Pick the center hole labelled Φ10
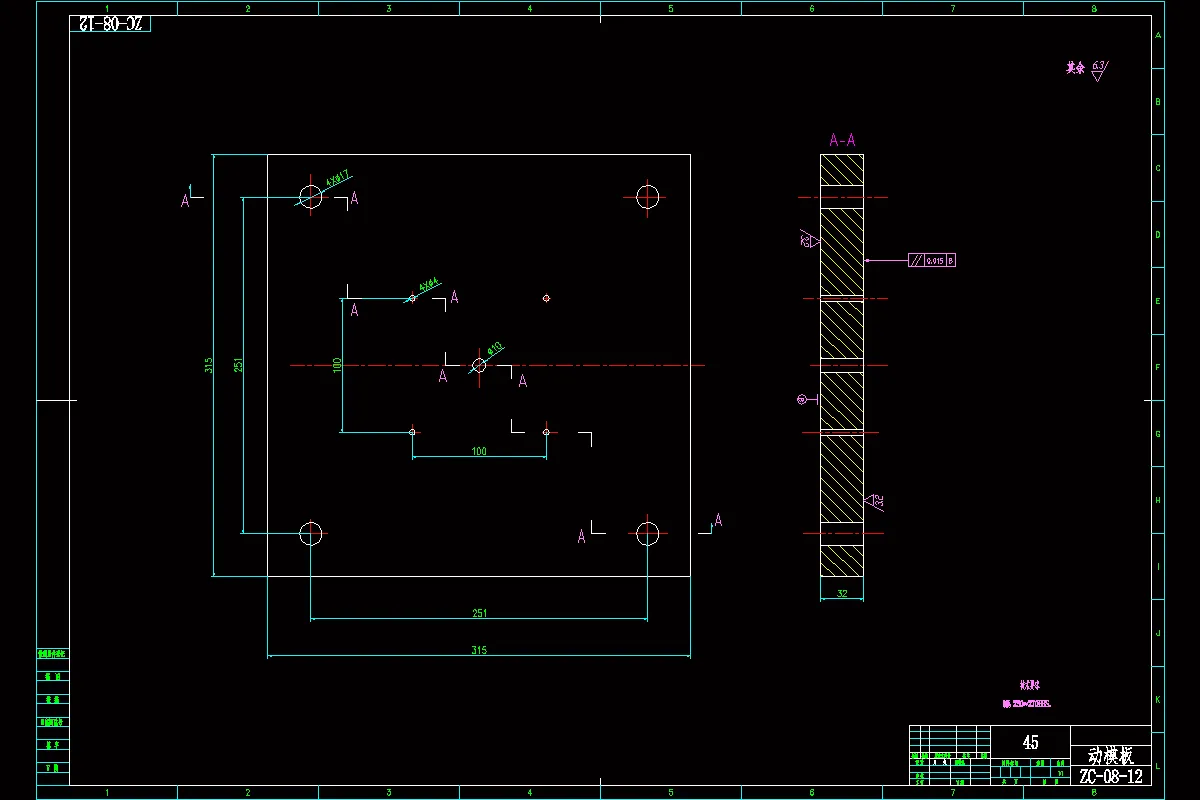Screen dimensions: 1200x800 coord(479,365)
